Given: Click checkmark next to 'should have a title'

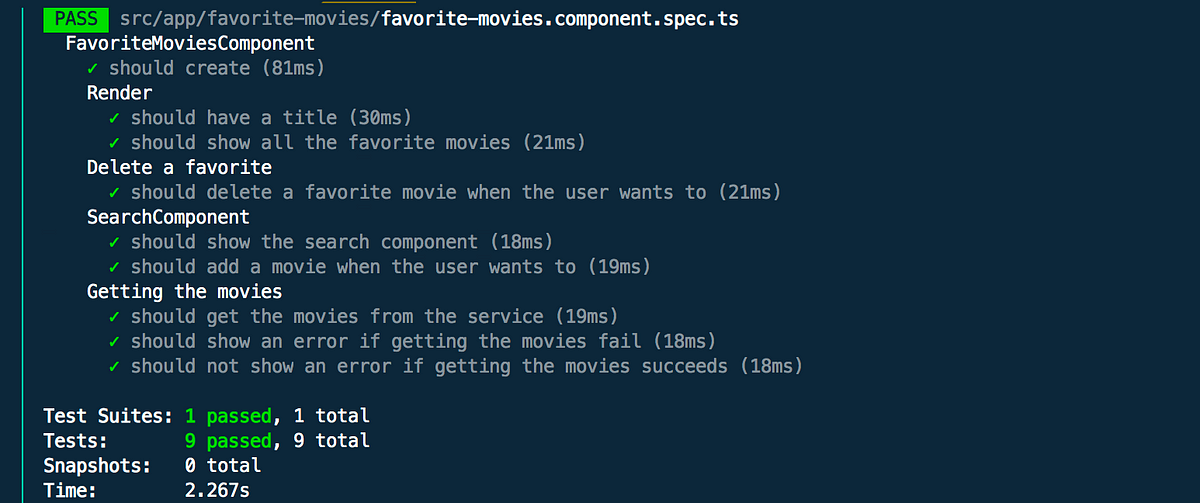Looking at the screenshot, I should coord(115,118).
